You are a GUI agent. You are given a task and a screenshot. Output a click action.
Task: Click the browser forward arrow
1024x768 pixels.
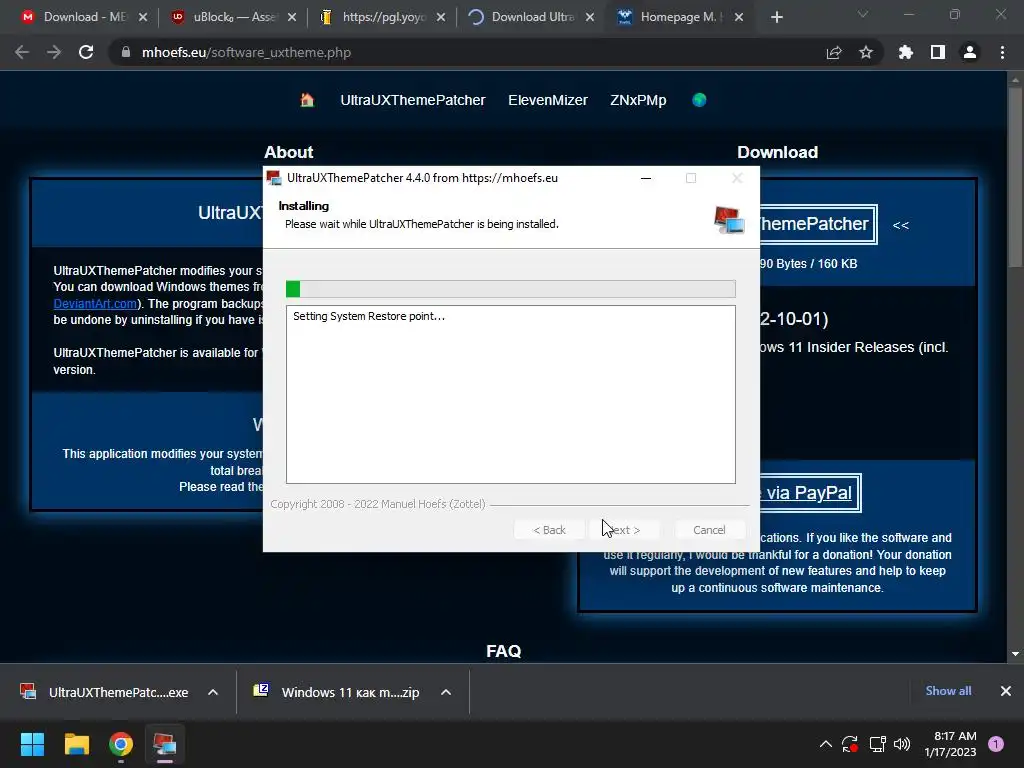[54, 52]
